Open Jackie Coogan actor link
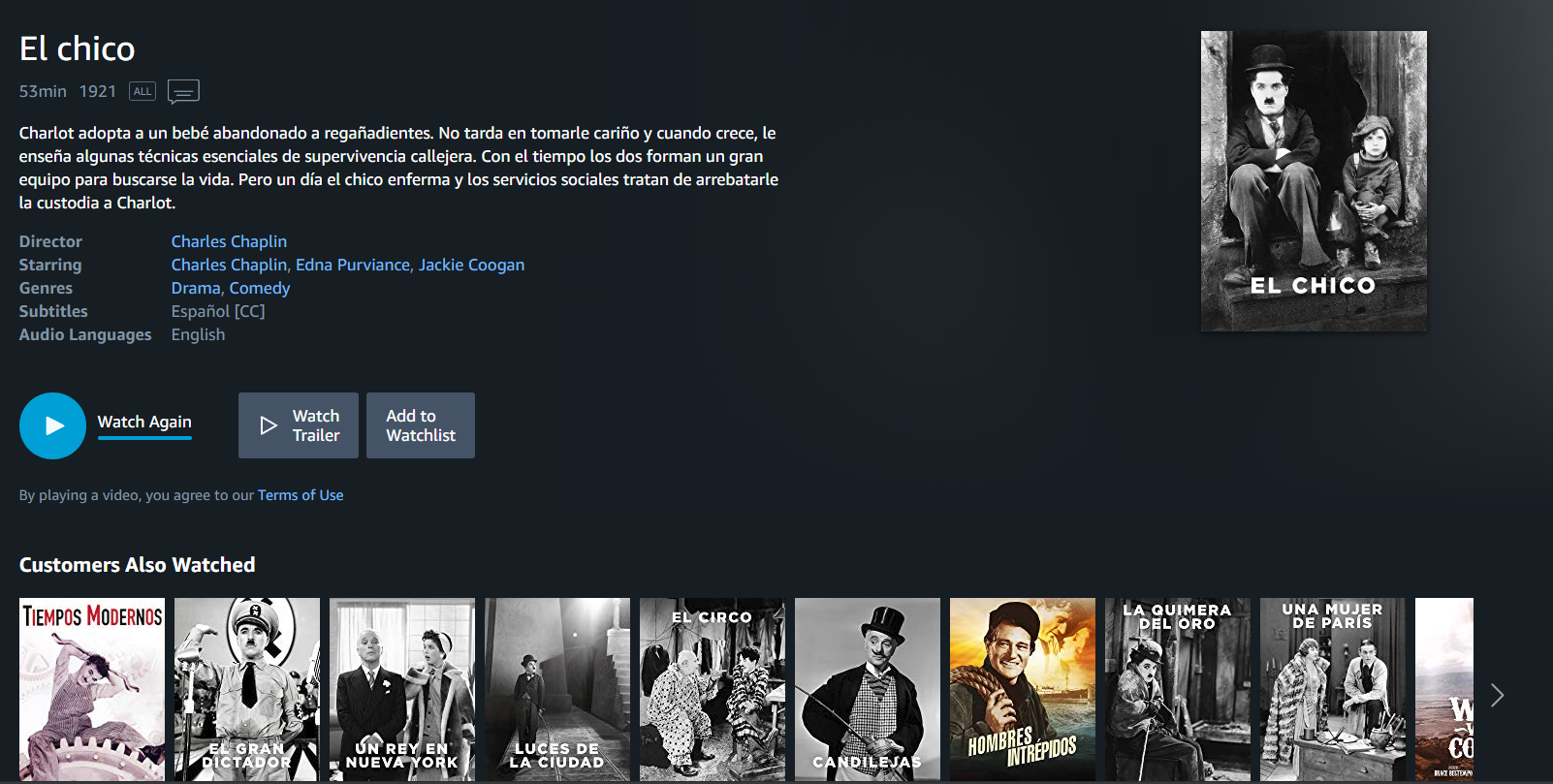This screenshot has width=1553, height=784. tap(471, 265)
